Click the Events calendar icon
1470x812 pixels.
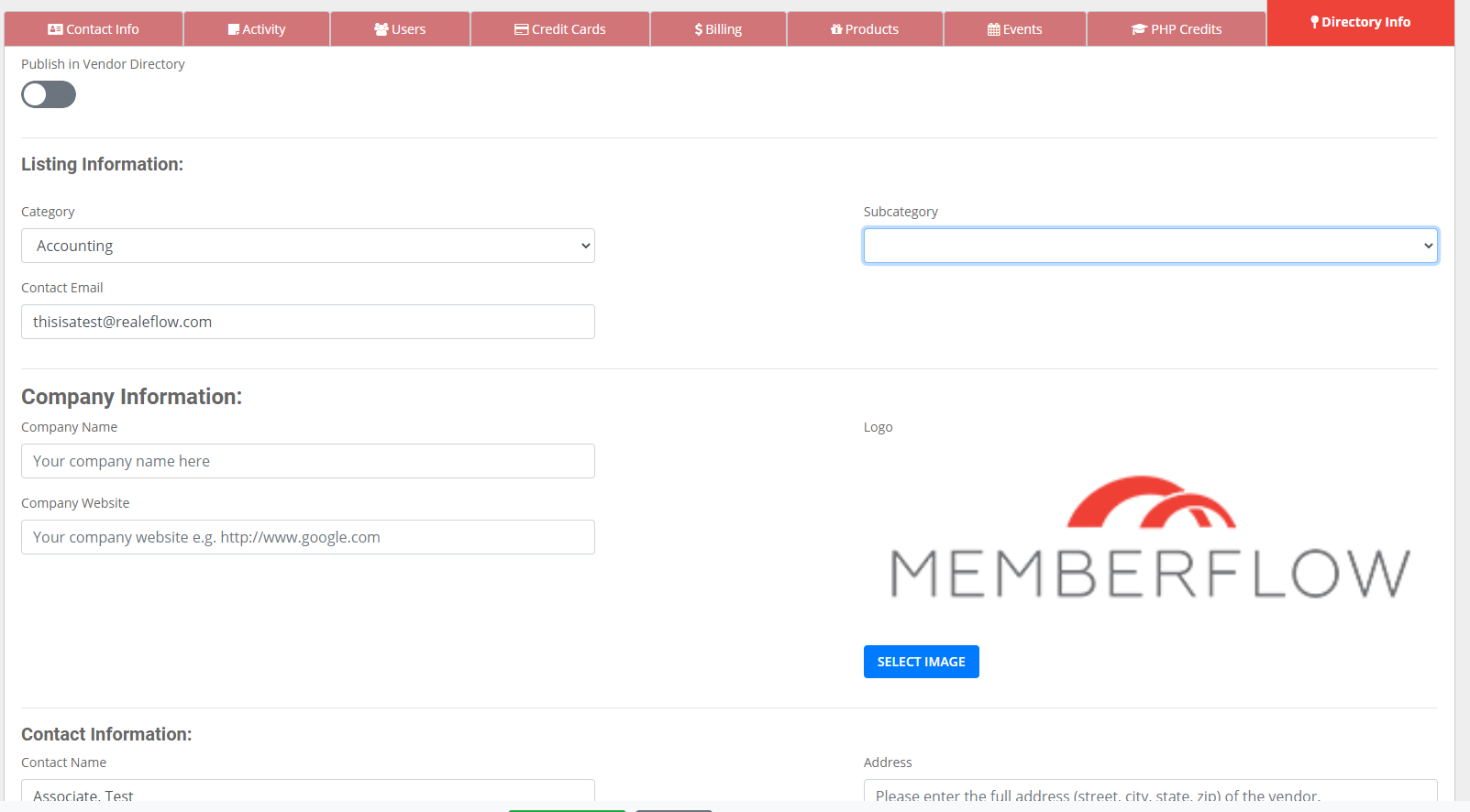tap(993, 29)
